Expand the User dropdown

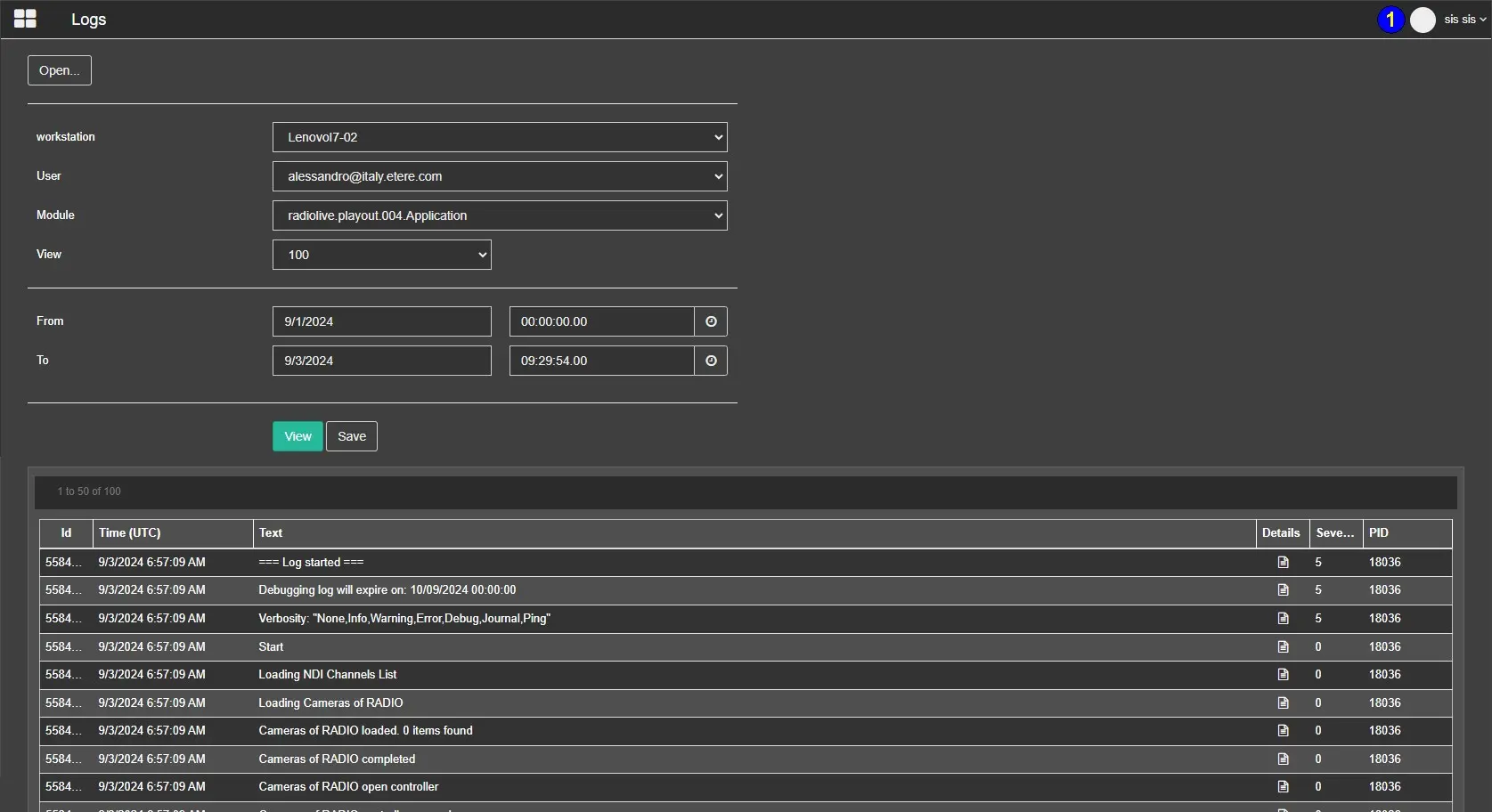click(x=500, y=176)
